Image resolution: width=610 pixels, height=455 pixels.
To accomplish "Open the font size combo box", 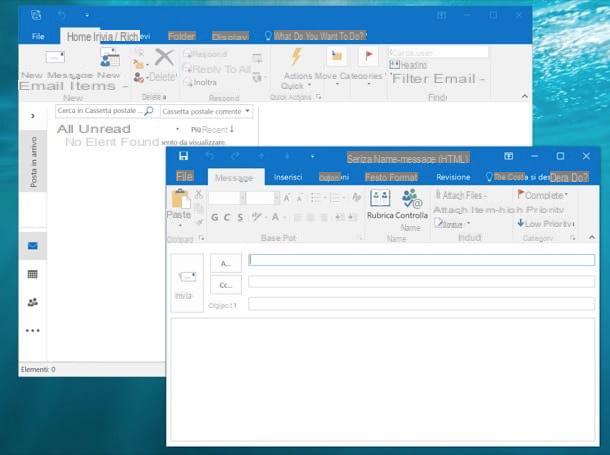I will (x=263, y=198).
